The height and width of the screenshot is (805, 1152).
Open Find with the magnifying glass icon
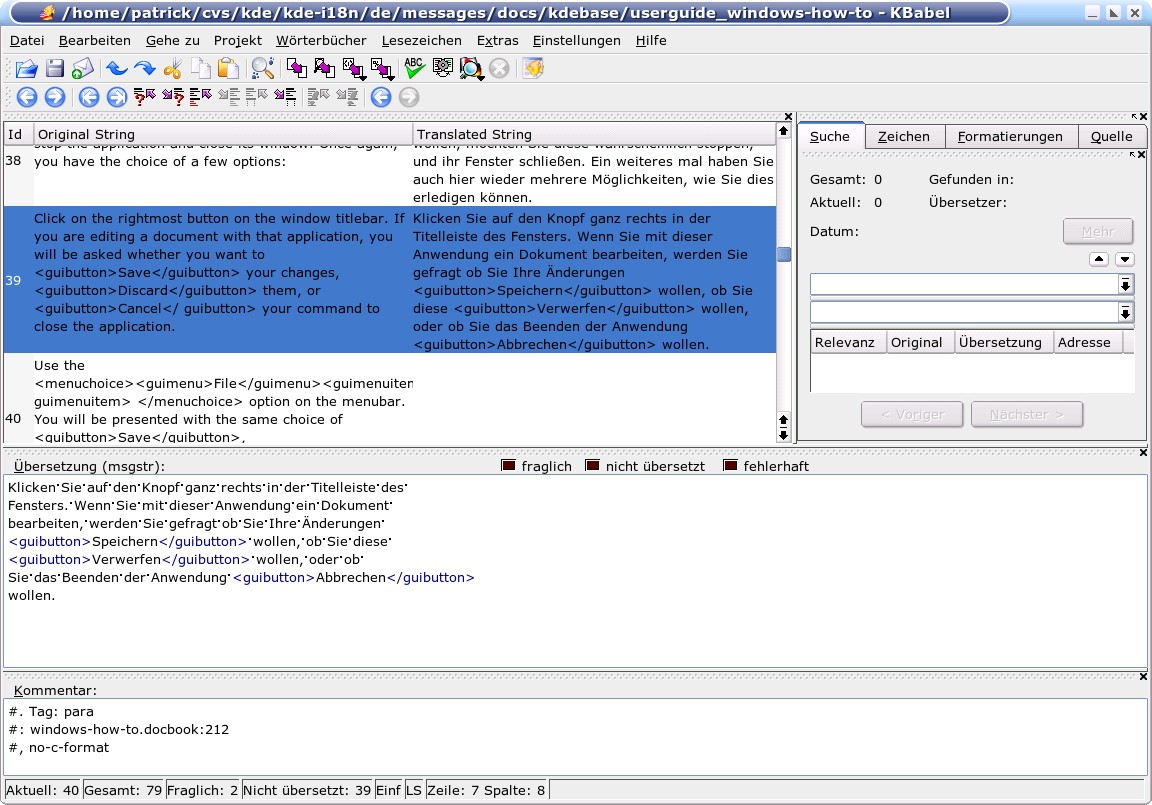coord(262,69)
